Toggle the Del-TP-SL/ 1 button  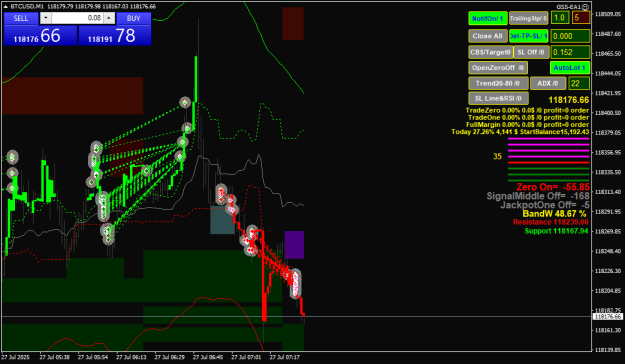pos(529,36)
